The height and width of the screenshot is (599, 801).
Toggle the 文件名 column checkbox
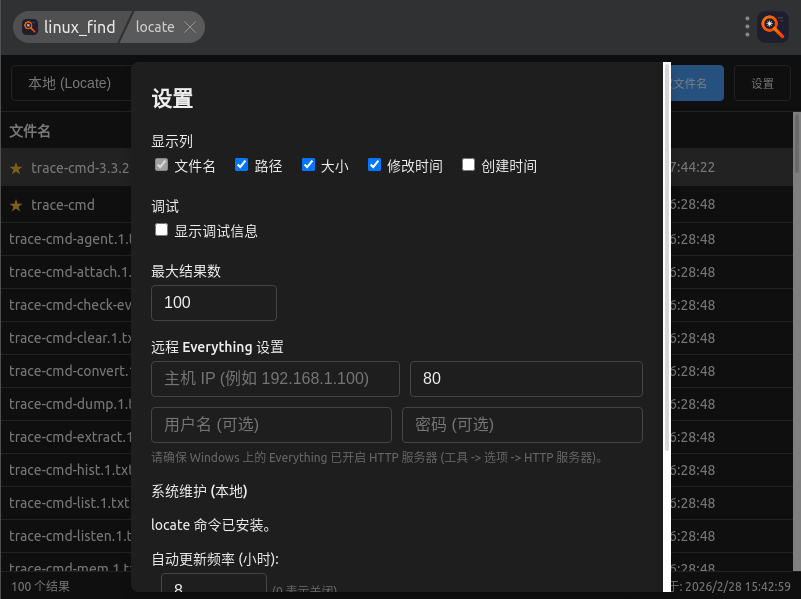click(161, 164)
